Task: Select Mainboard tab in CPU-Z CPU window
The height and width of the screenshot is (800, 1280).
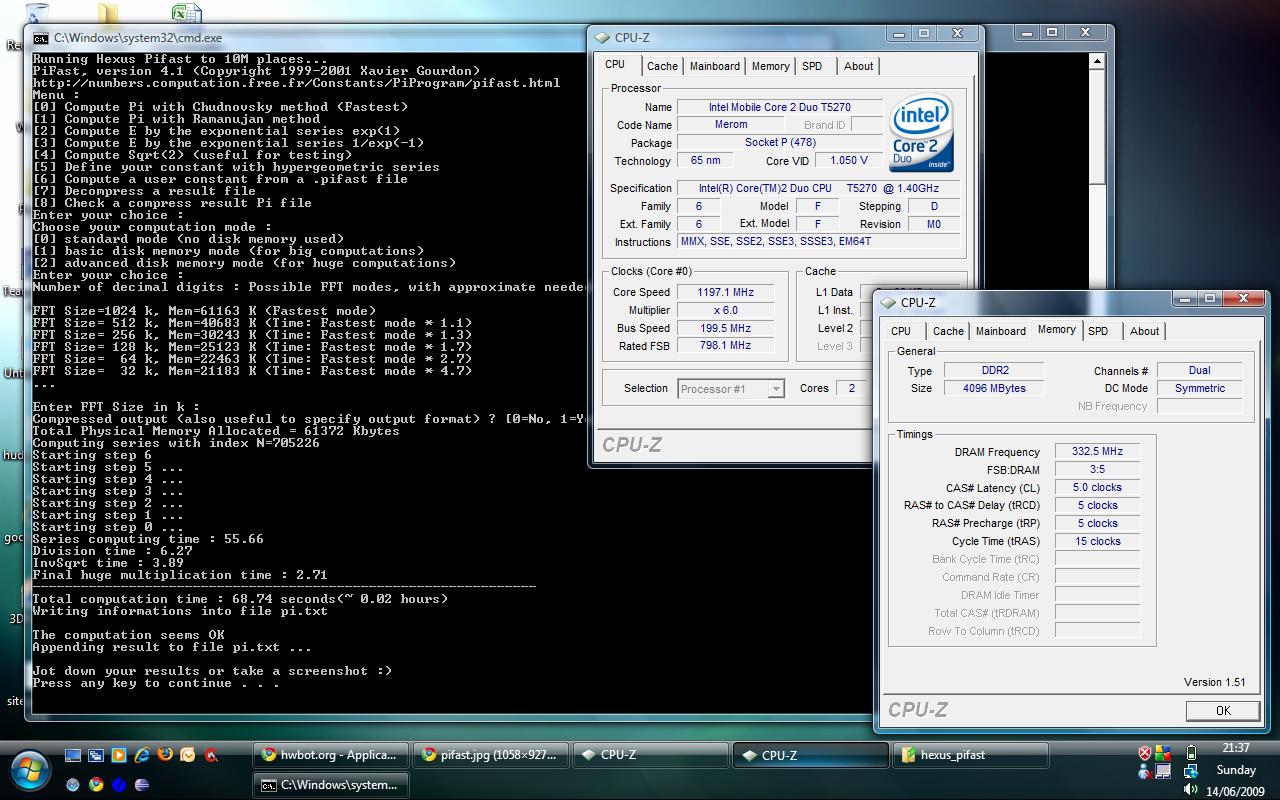Action: tap(715, 66)
